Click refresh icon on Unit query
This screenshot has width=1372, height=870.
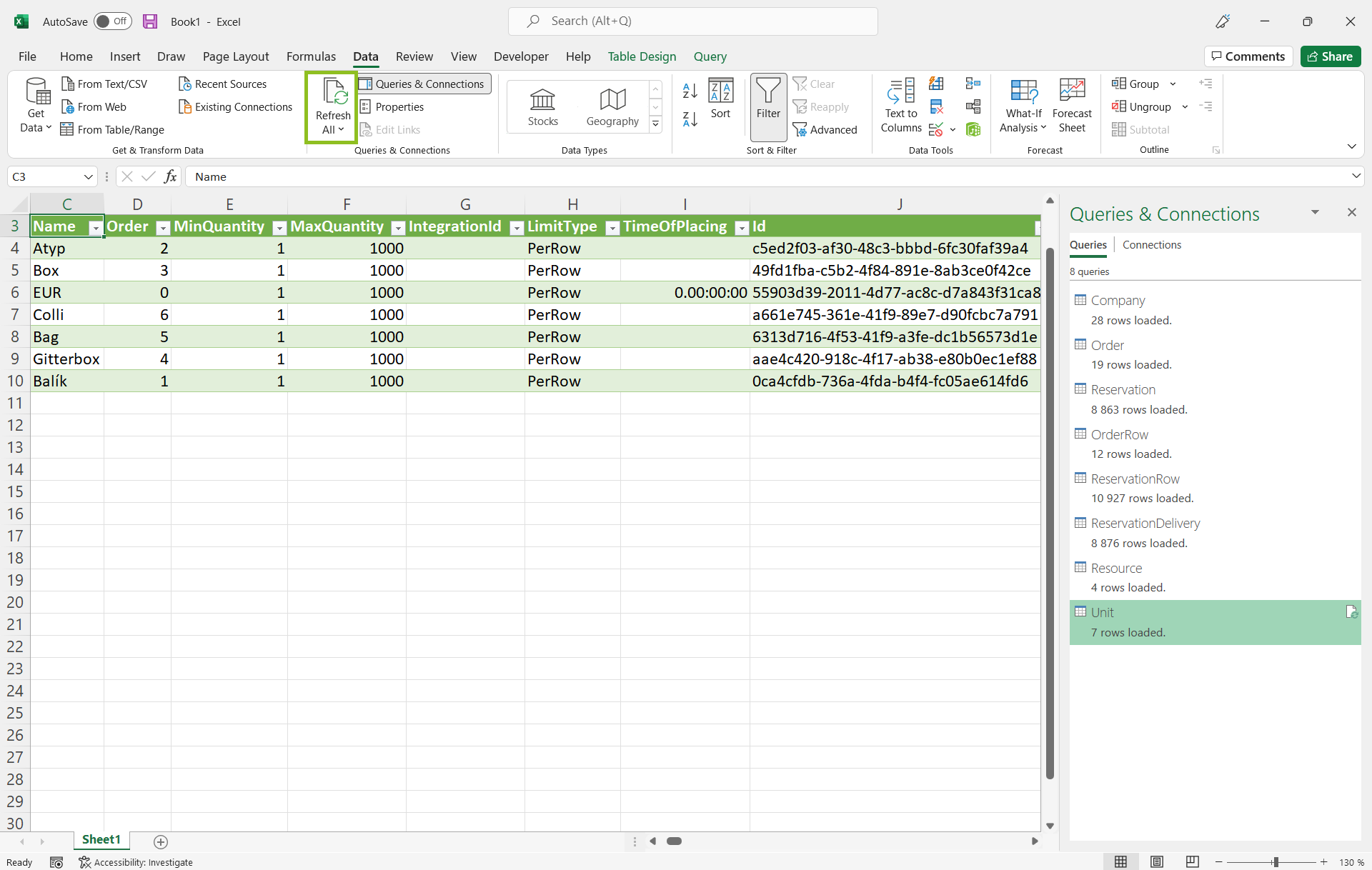(1351, 612)
